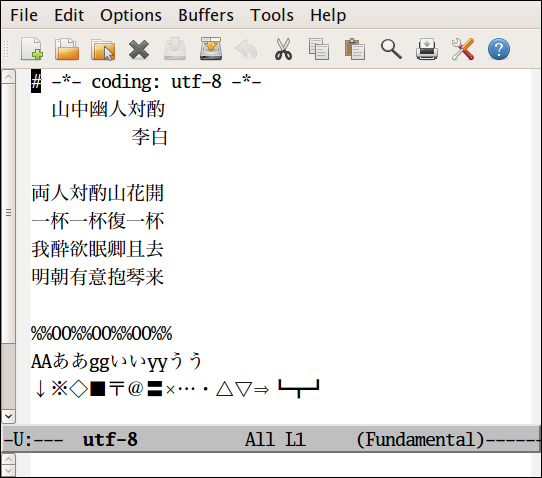Click Save As disk icon with arrow
542x478 pixels.
click(x=211, y=49)
